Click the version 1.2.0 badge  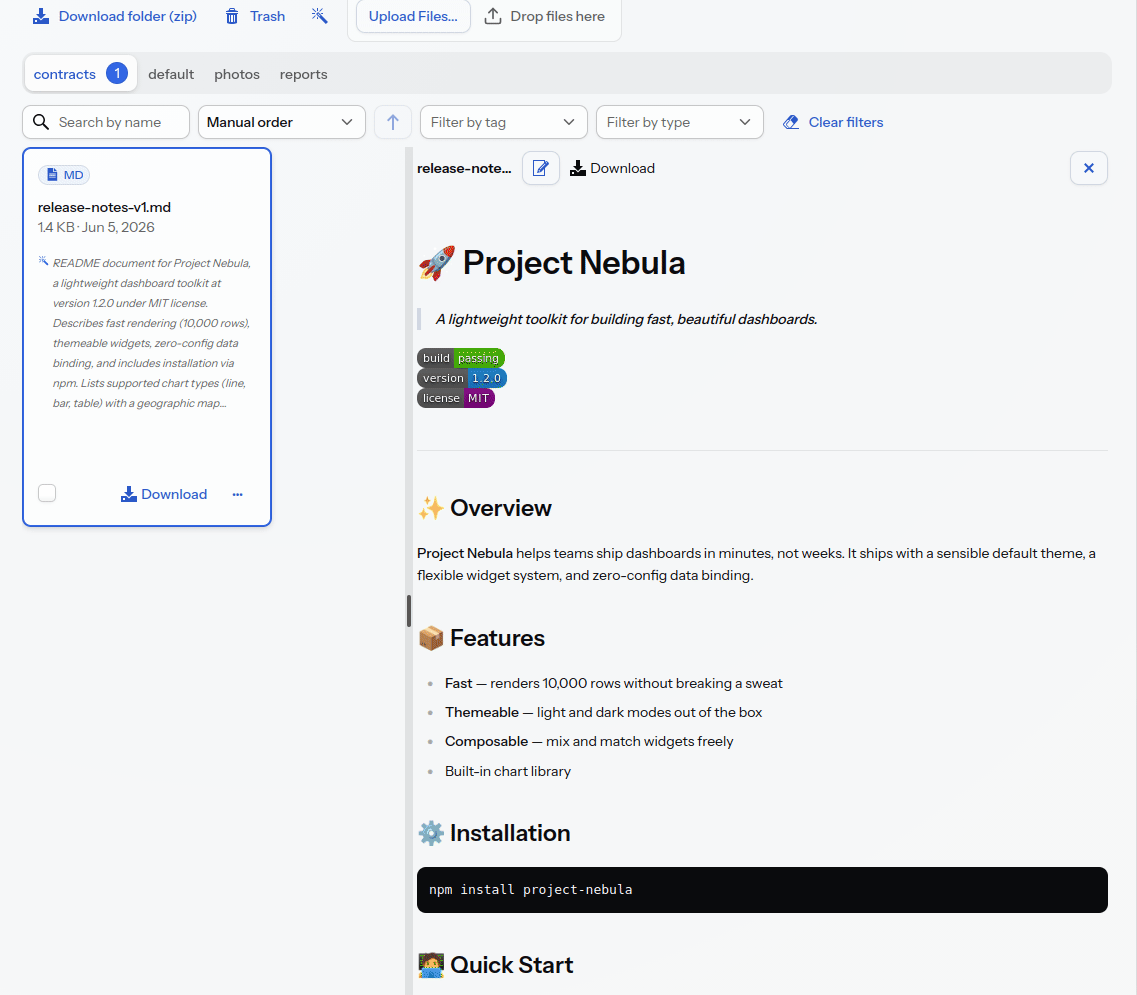click(x=462, y=379)
